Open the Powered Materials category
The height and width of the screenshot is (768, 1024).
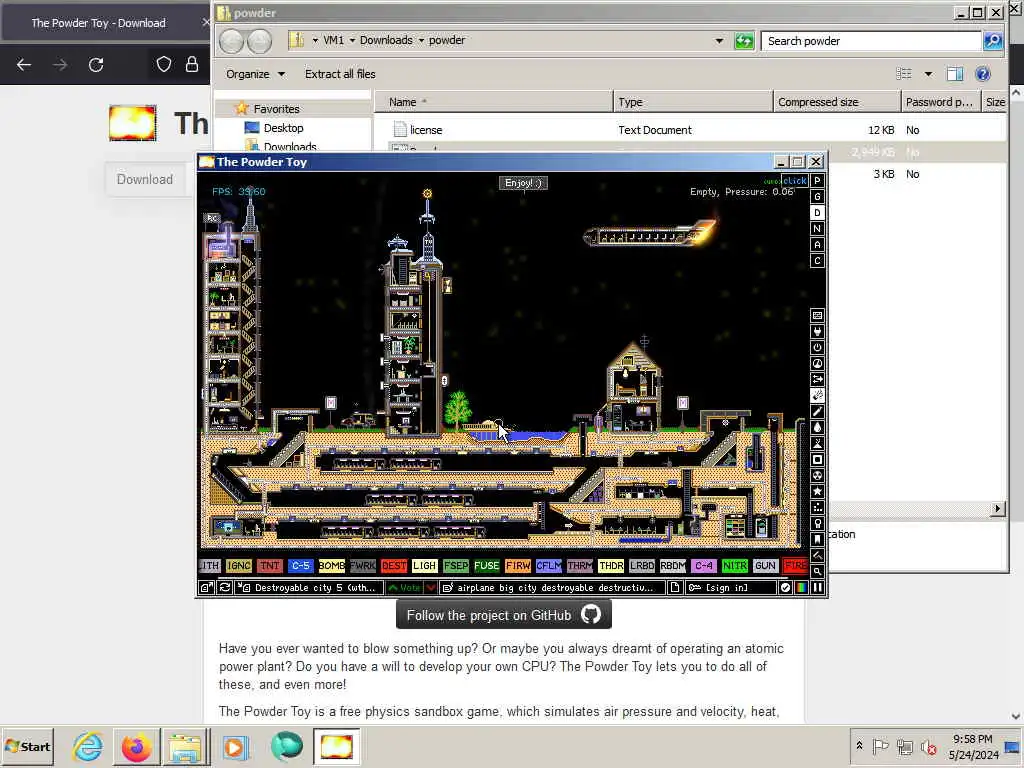point(817,347)
